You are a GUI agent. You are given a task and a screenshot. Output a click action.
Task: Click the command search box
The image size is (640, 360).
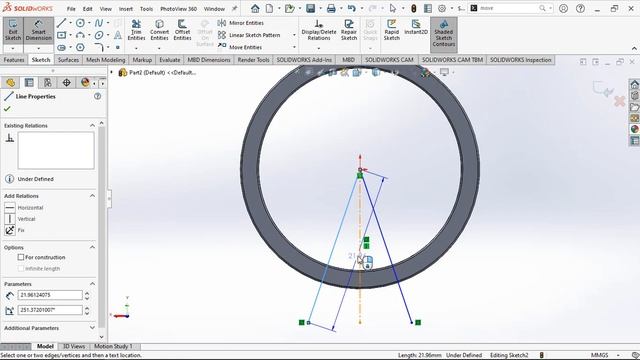tap(508, 8)
